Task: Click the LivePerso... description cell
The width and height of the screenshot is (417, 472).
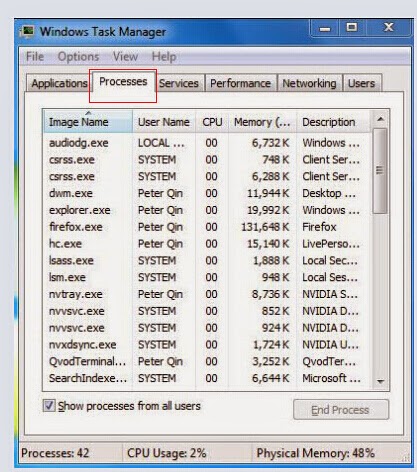Action: click(331, 244)
